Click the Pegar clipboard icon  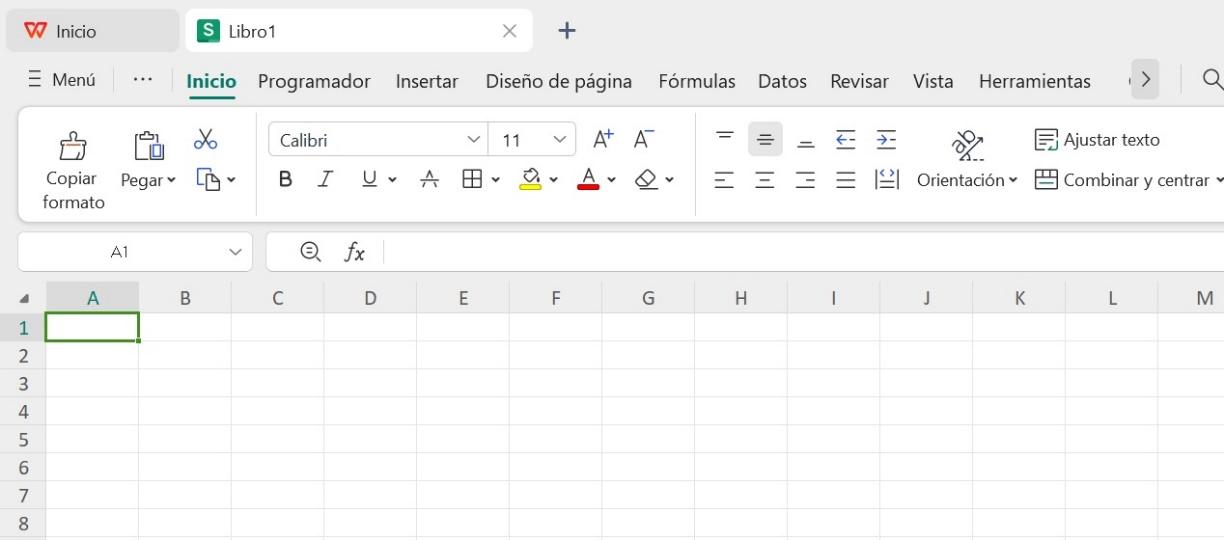[x=148, y=146]
